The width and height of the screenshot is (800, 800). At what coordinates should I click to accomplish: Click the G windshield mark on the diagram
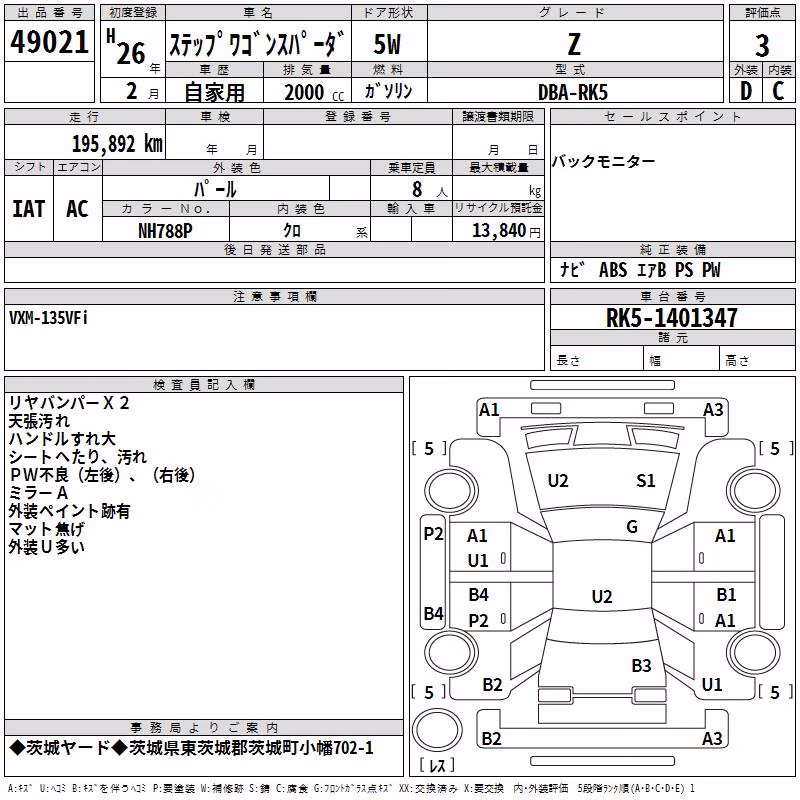(632, 527)
